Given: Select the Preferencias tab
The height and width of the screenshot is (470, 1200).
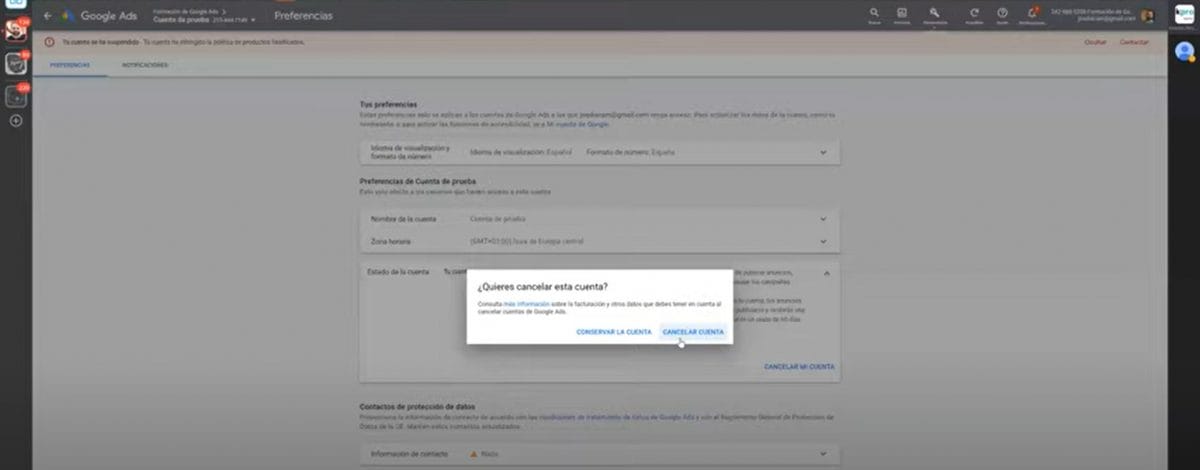Looking at the screenshot, I should 70,65.
